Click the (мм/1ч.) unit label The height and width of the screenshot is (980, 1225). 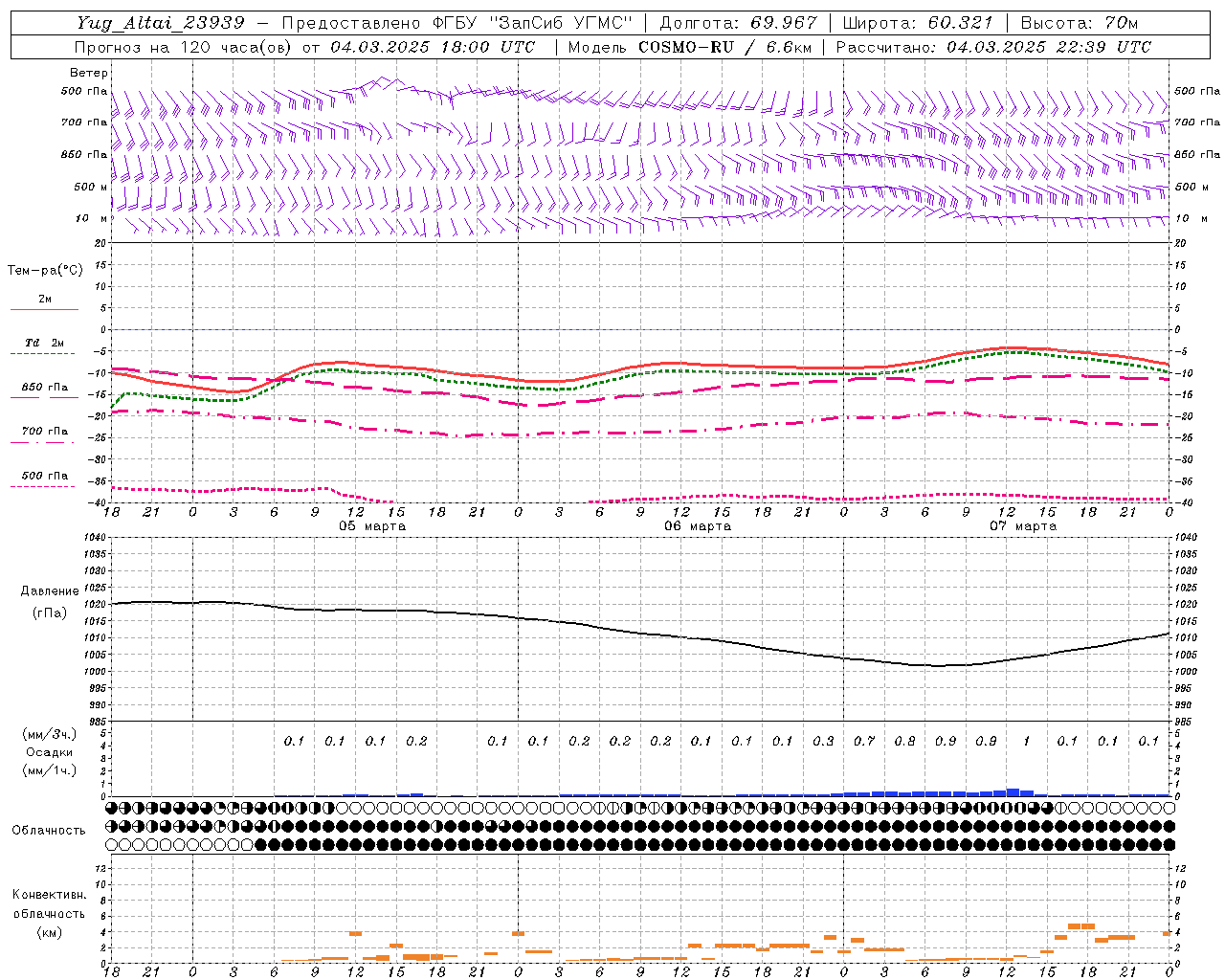click(50, 770)
